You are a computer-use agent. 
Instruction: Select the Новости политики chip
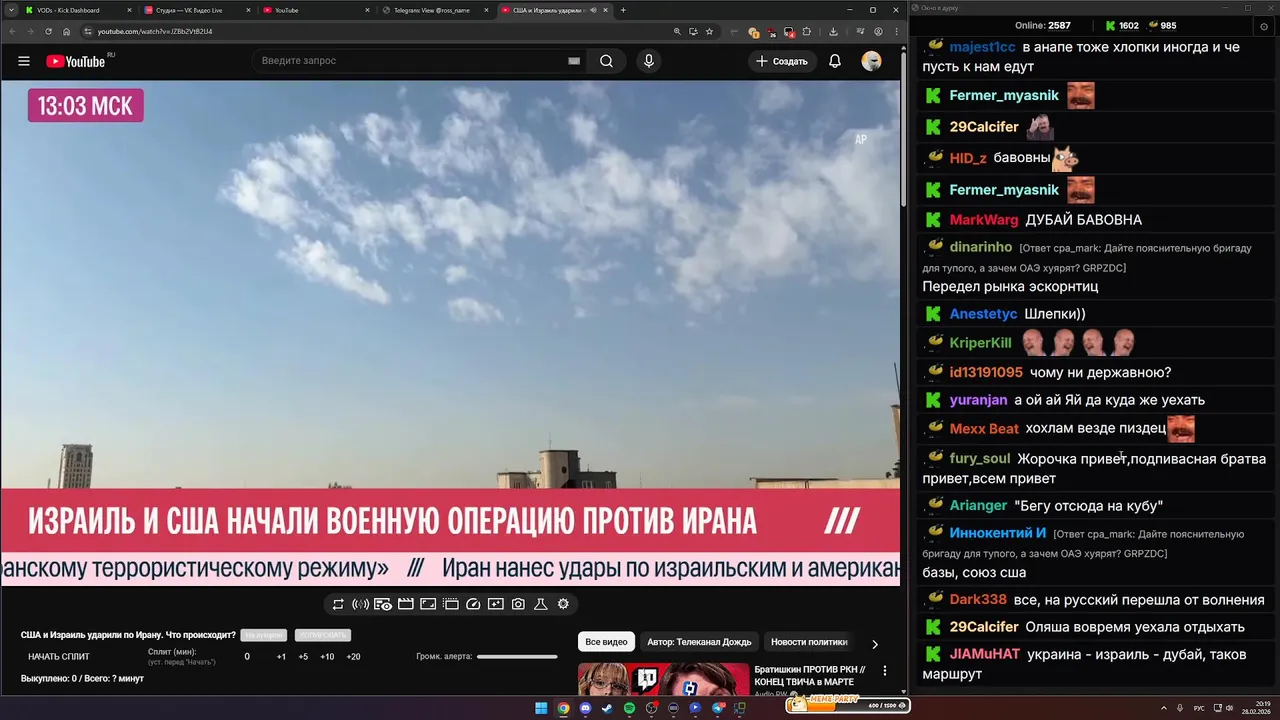click(809, 642)
